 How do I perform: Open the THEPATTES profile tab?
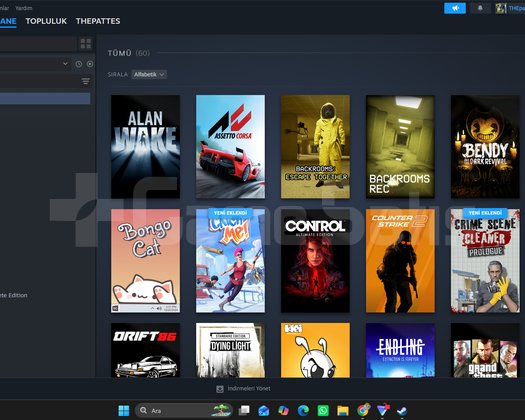point(98,21)
